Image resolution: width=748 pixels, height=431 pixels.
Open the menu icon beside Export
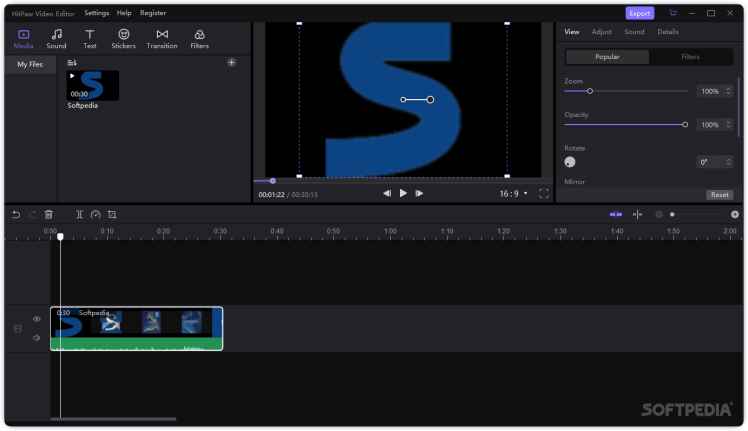673,13
